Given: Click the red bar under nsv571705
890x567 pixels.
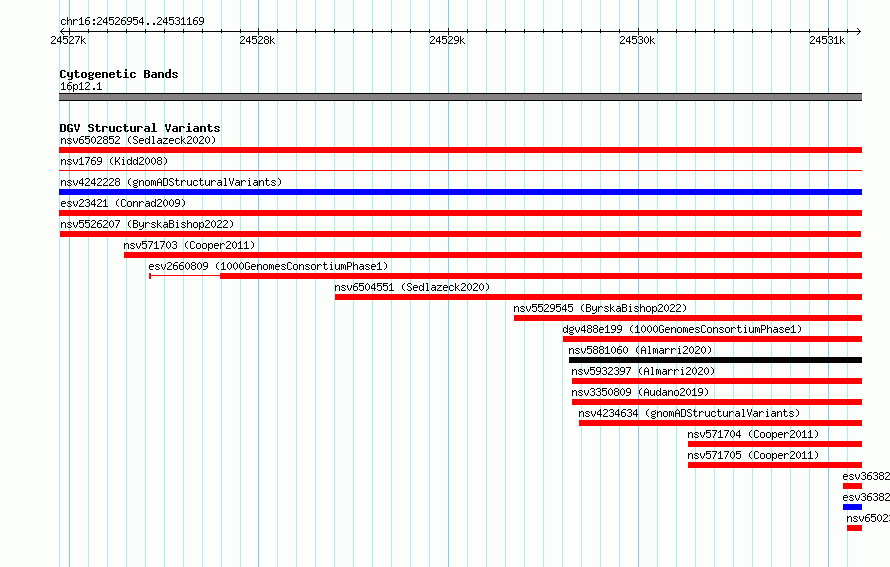Looking at the screenshot, I should pyautogui.click(x=775, y=465).
